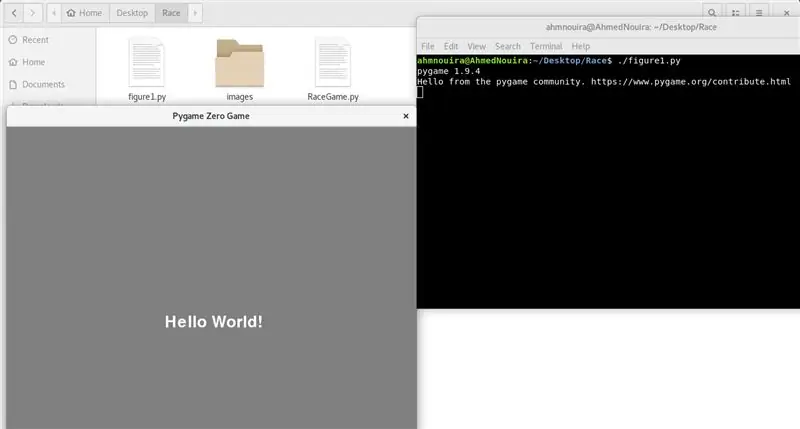Viewport: 800px width, 429px height.
Task: Open the Home path button
Action: [84, 13]
